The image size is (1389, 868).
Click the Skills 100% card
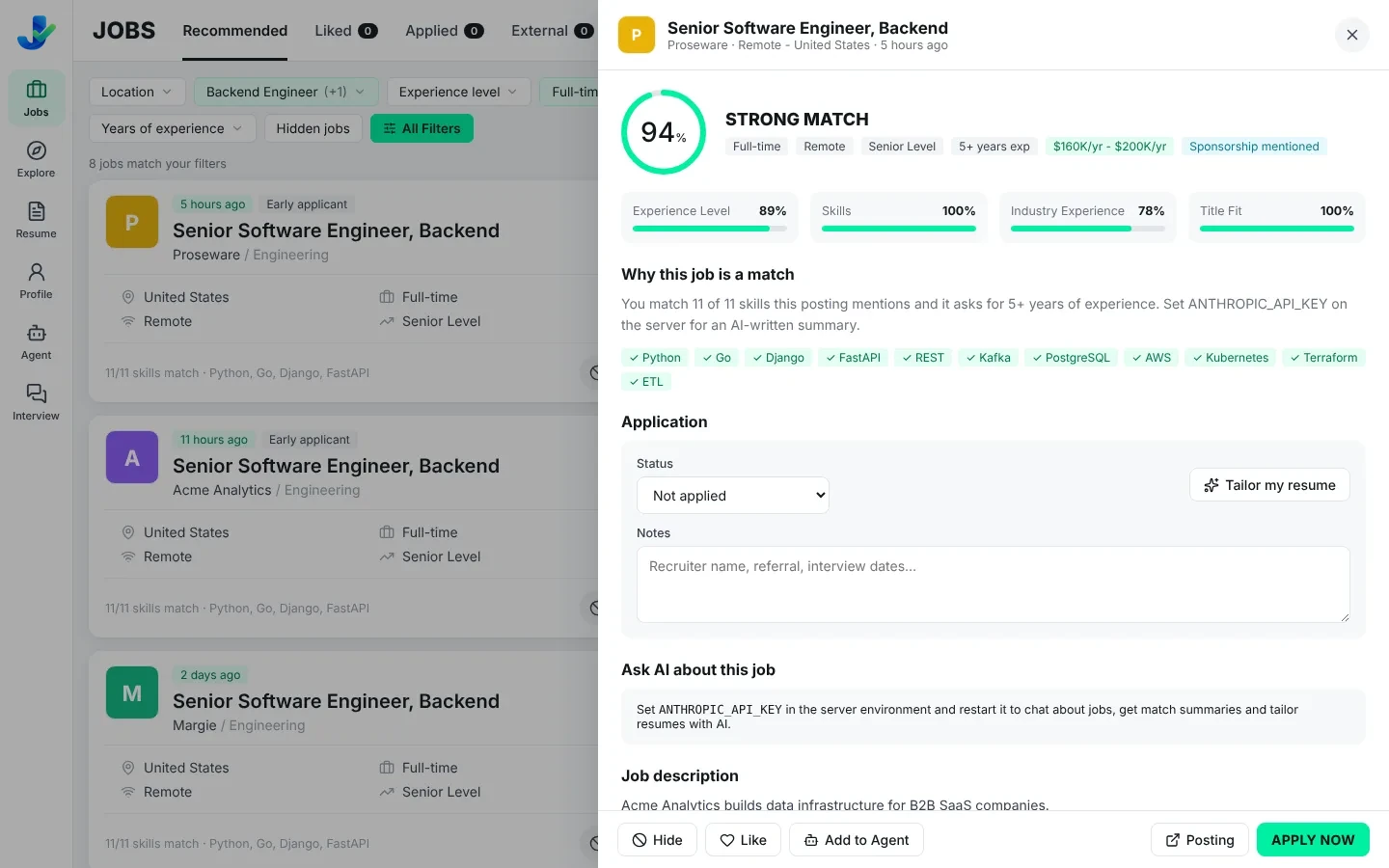click(x=899, y=217)
